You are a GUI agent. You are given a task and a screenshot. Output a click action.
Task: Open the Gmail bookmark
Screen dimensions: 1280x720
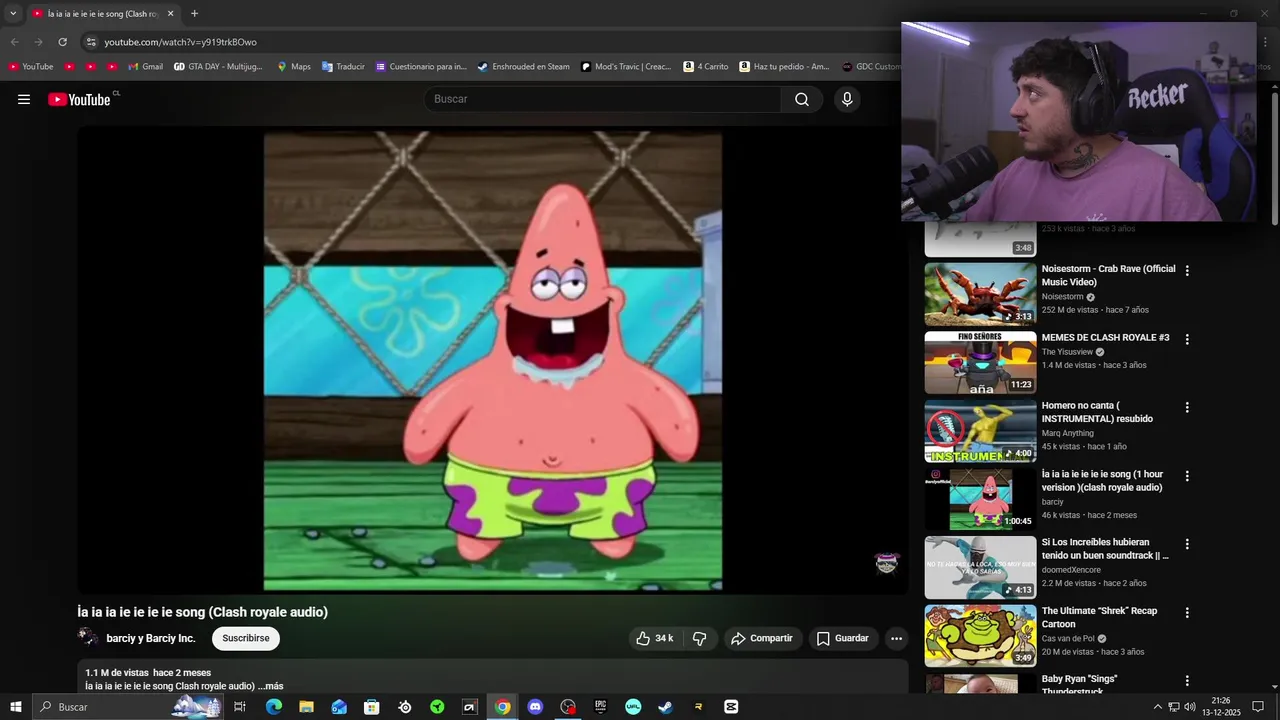point(146,67)
